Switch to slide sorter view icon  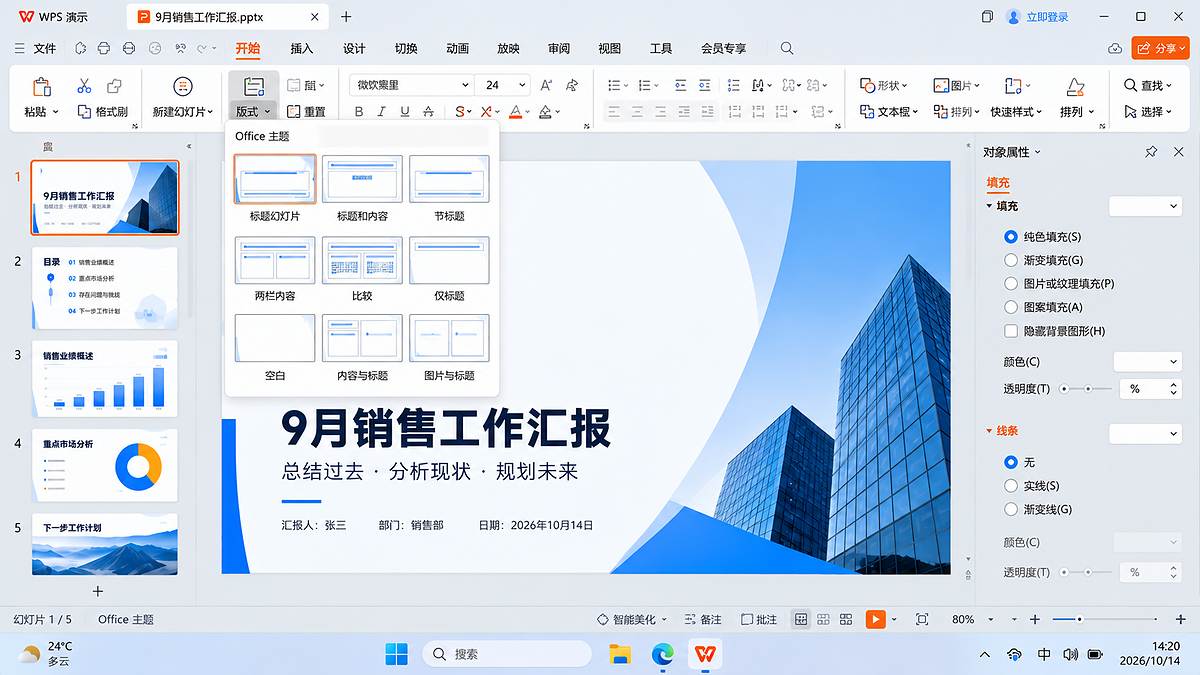pos(824,620)
